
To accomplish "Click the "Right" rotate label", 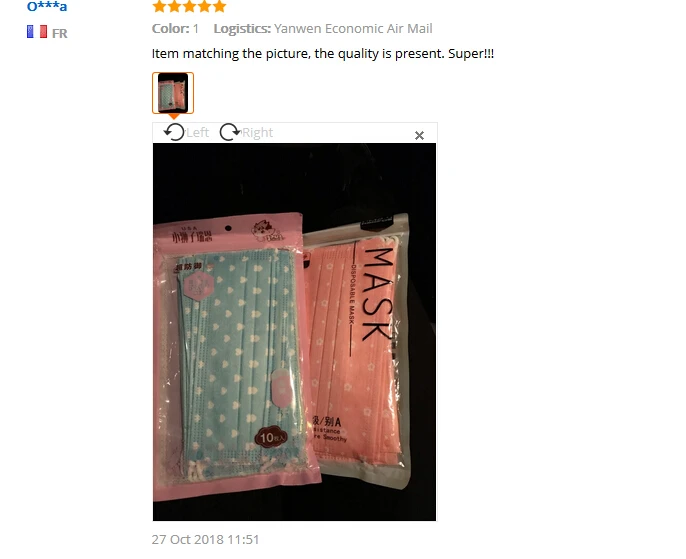I will coord(258,133).
